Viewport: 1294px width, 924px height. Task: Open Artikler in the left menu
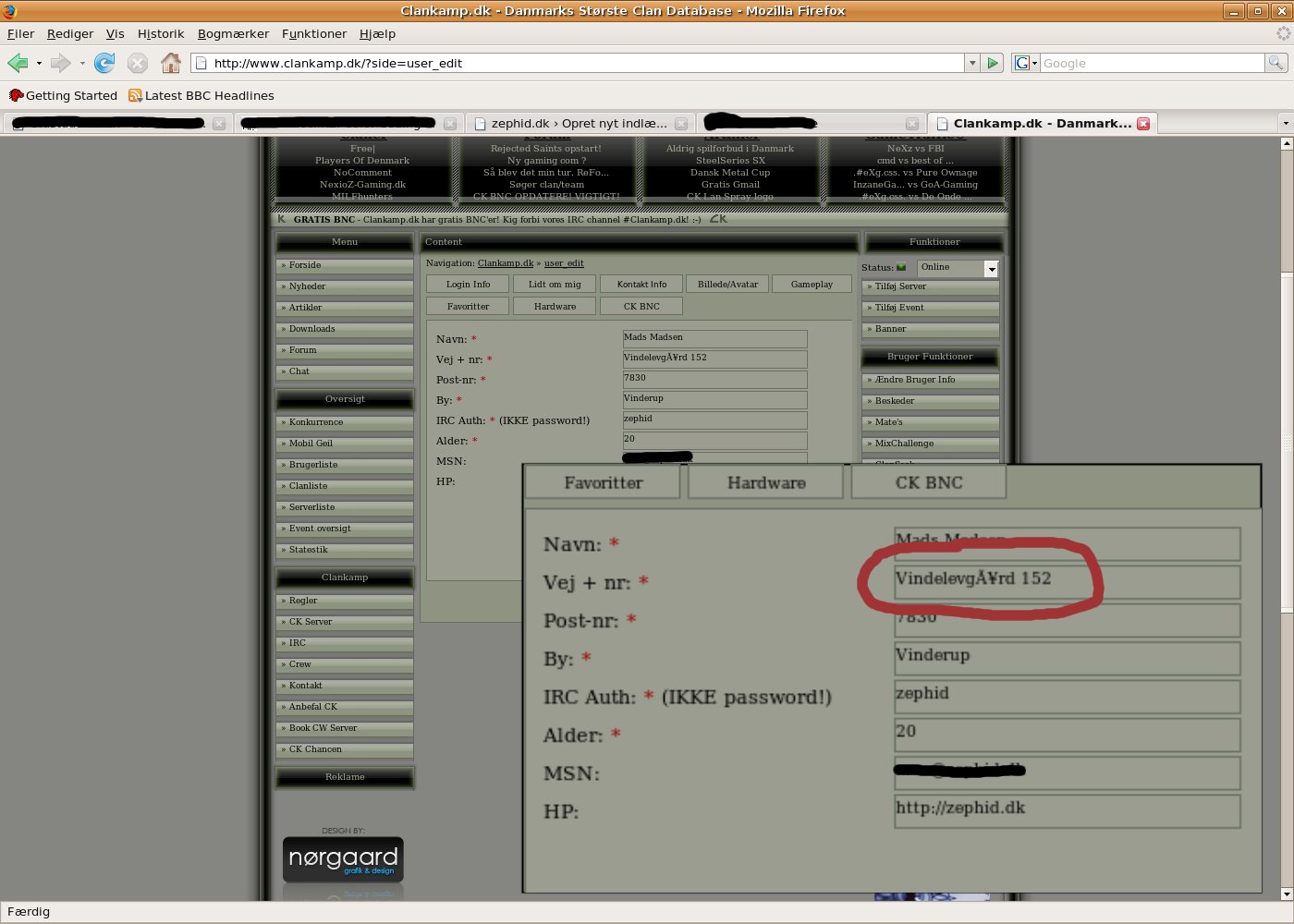(345, 309)
